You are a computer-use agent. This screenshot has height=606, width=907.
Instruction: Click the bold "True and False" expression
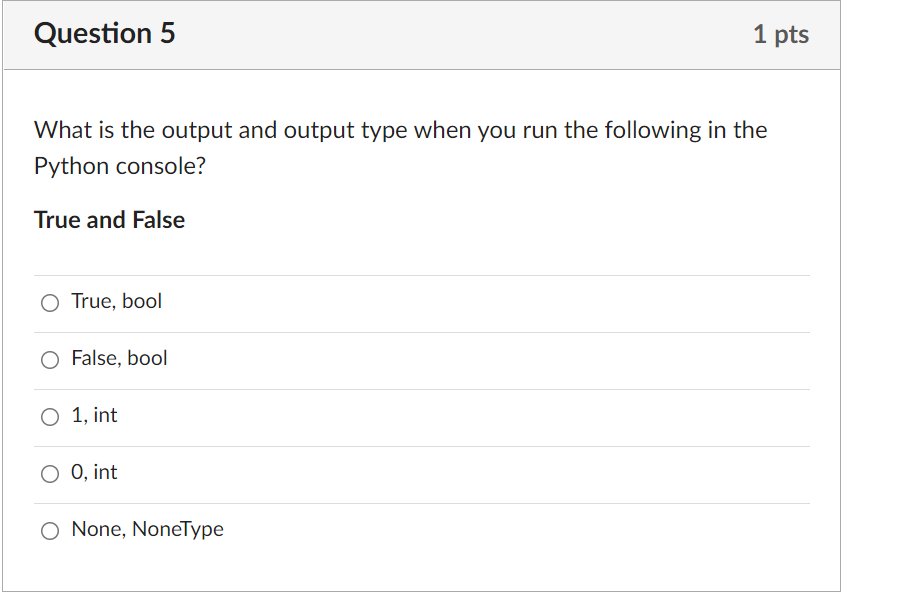point(109,220)
